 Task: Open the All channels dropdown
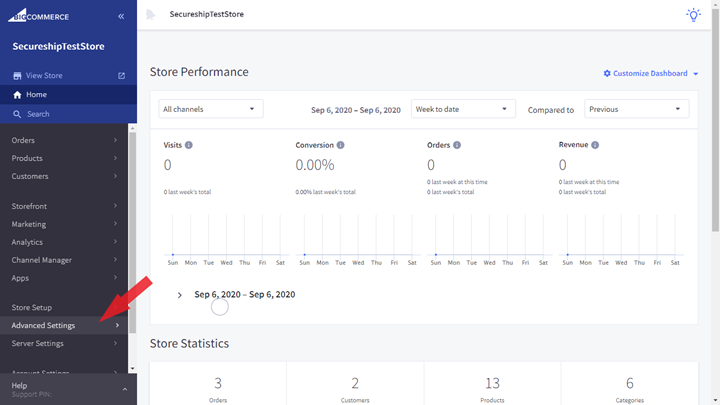pyautogui.click(x=211, y=109)
